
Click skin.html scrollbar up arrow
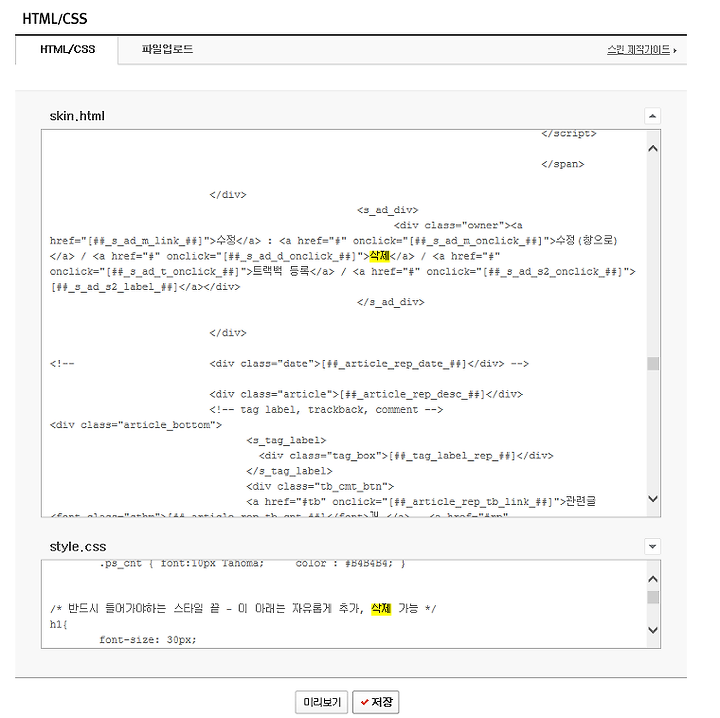(x=652, y=148)
